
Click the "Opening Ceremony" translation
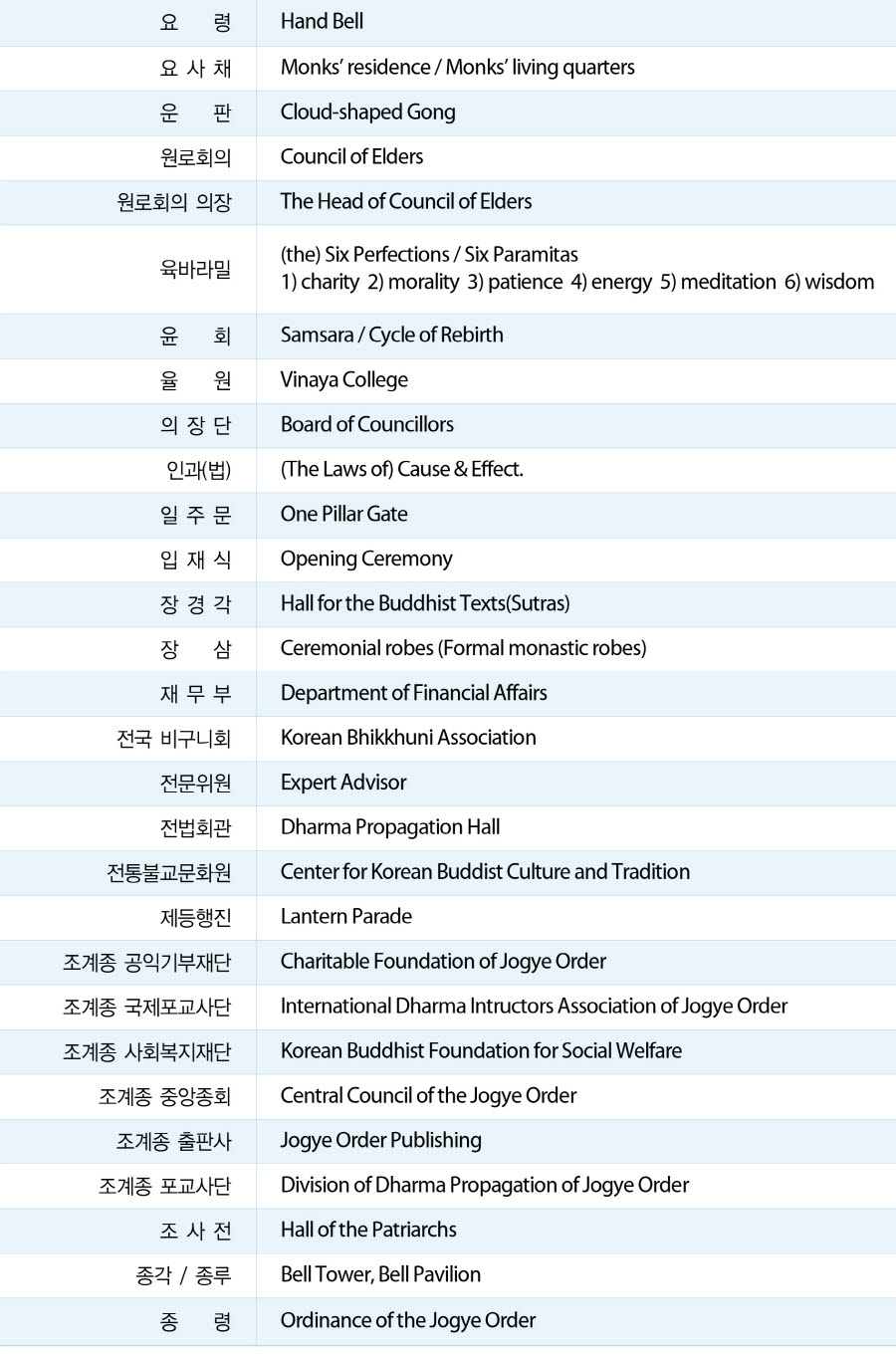[366, 560]
